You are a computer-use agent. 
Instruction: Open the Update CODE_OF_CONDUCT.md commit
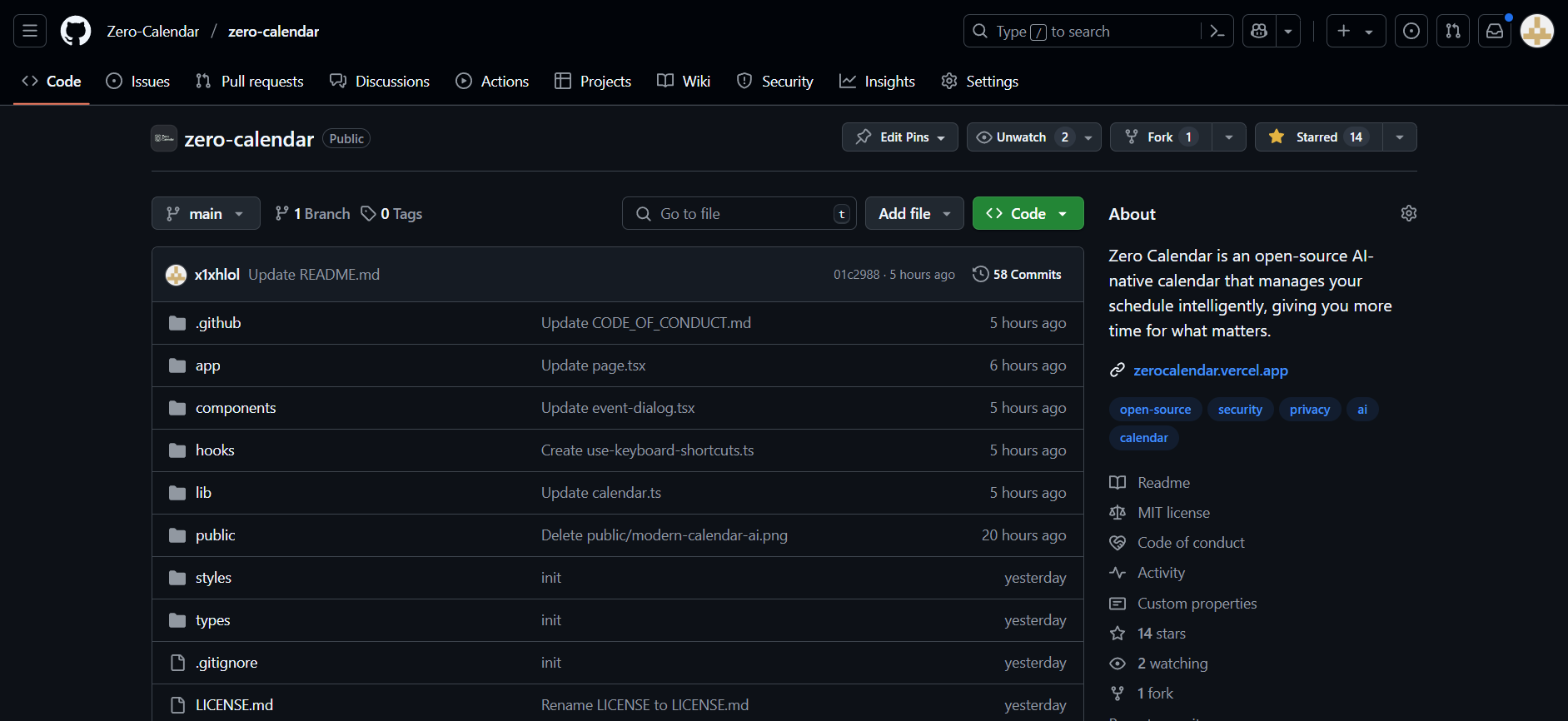[x=646, y=322]
